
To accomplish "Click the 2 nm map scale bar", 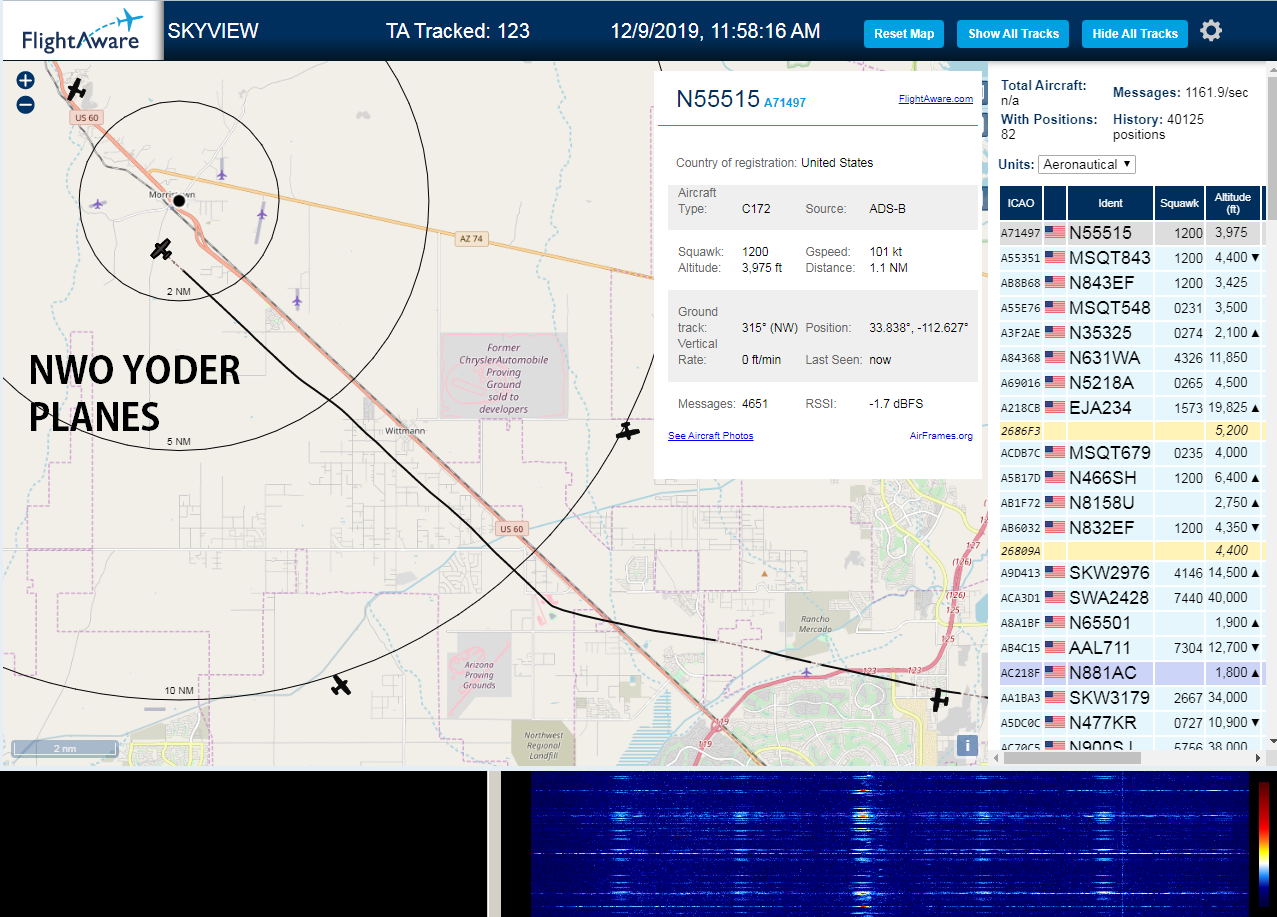I will coord(64,748).
